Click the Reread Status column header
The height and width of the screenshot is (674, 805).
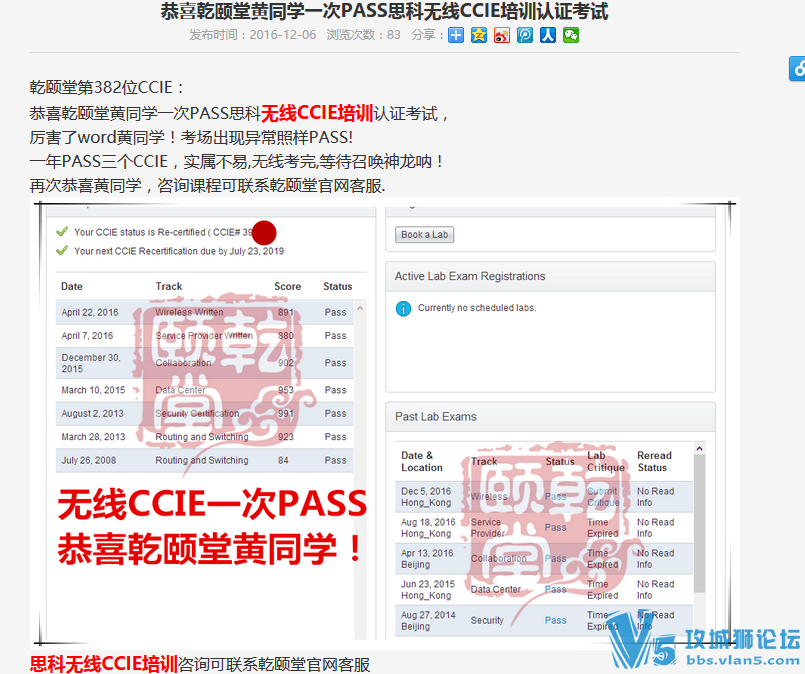(x=654, y=461)
